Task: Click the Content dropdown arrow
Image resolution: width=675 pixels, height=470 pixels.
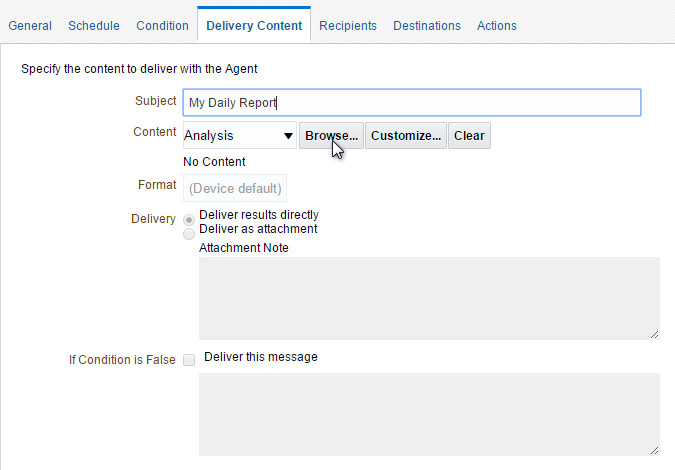Action: point(288,136)
